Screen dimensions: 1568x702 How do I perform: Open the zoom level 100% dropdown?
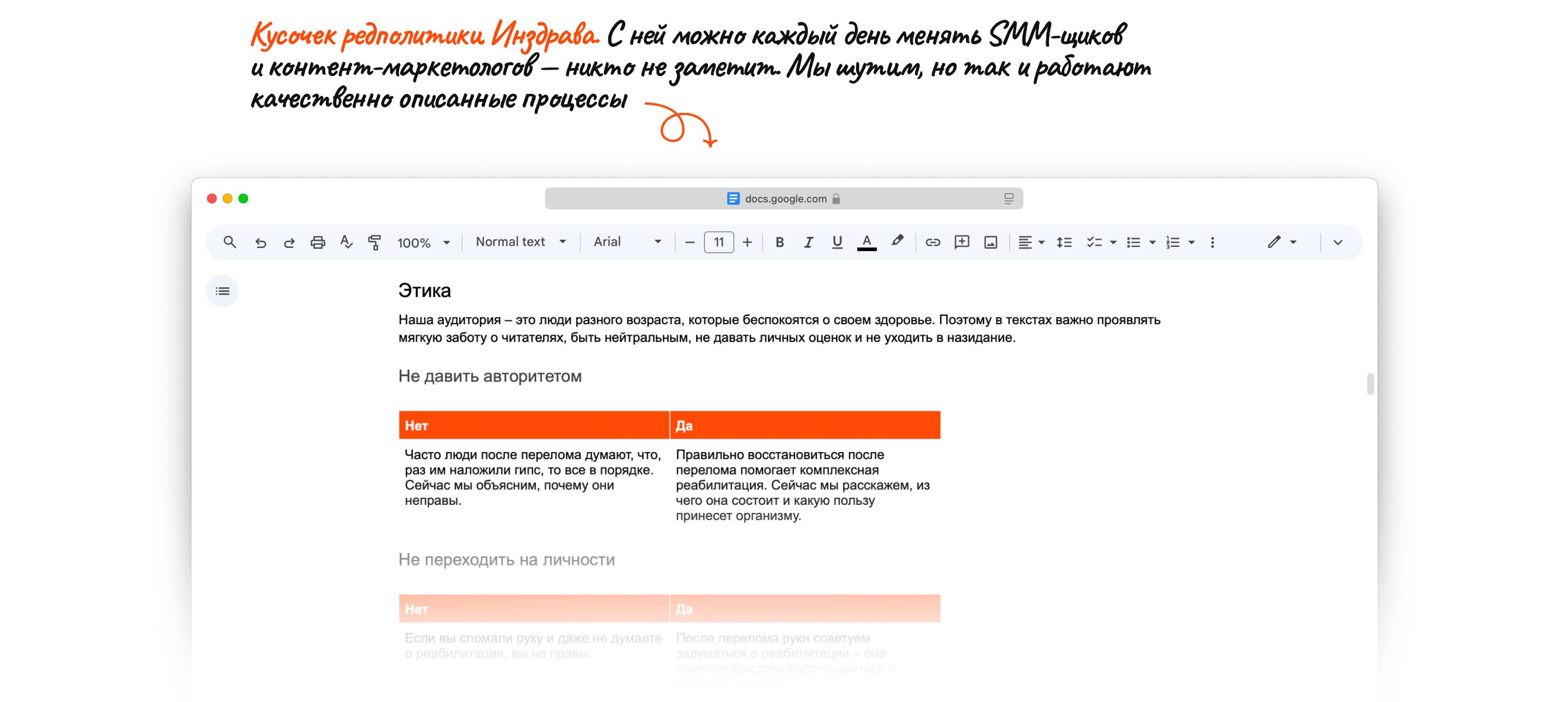pyautogui.click(x=424, y=243)
